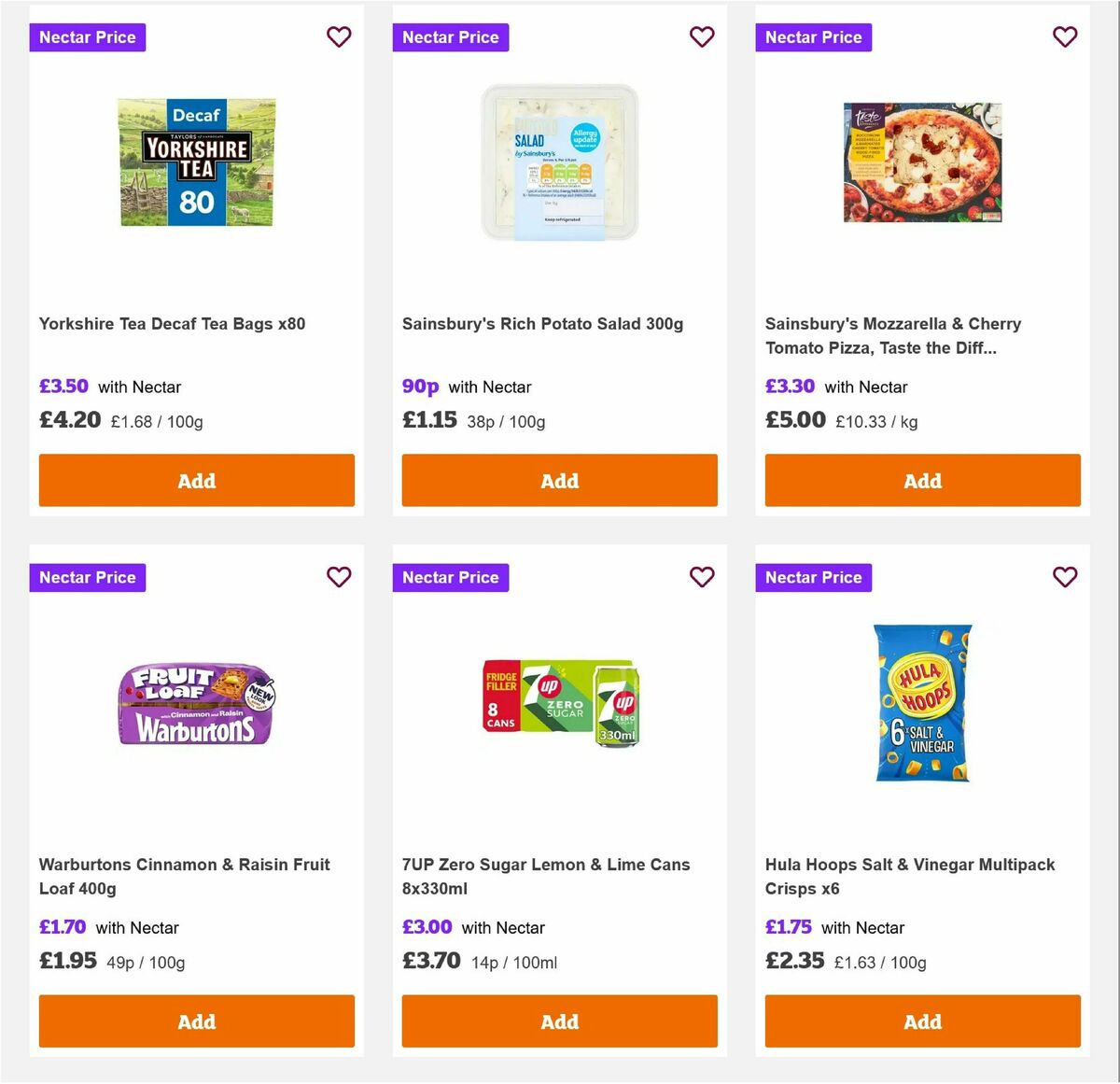The image size is (1120, 1084).
Task: Favourite the Yorkshire Tea Decaf product
Action: tap(339, 36)
